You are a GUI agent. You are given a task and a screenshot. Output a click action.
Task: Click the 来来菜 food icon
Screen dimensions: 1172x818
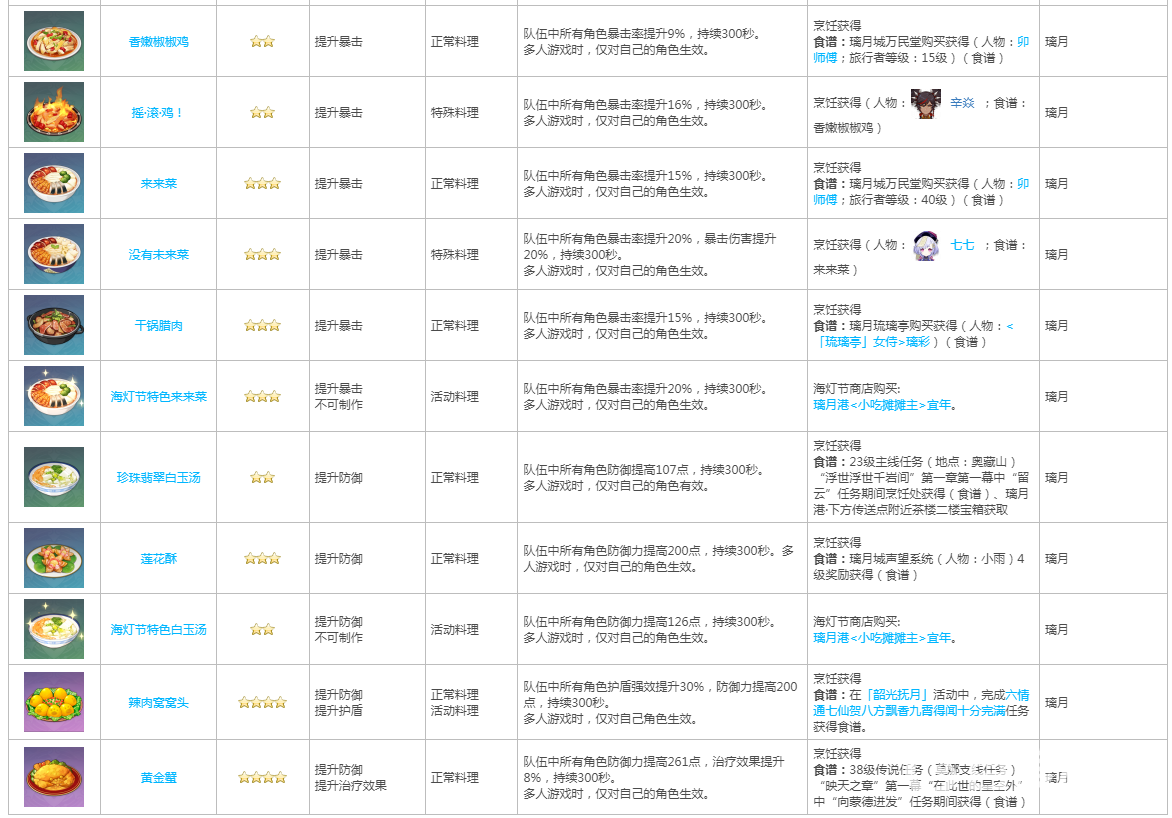[54, 183]
